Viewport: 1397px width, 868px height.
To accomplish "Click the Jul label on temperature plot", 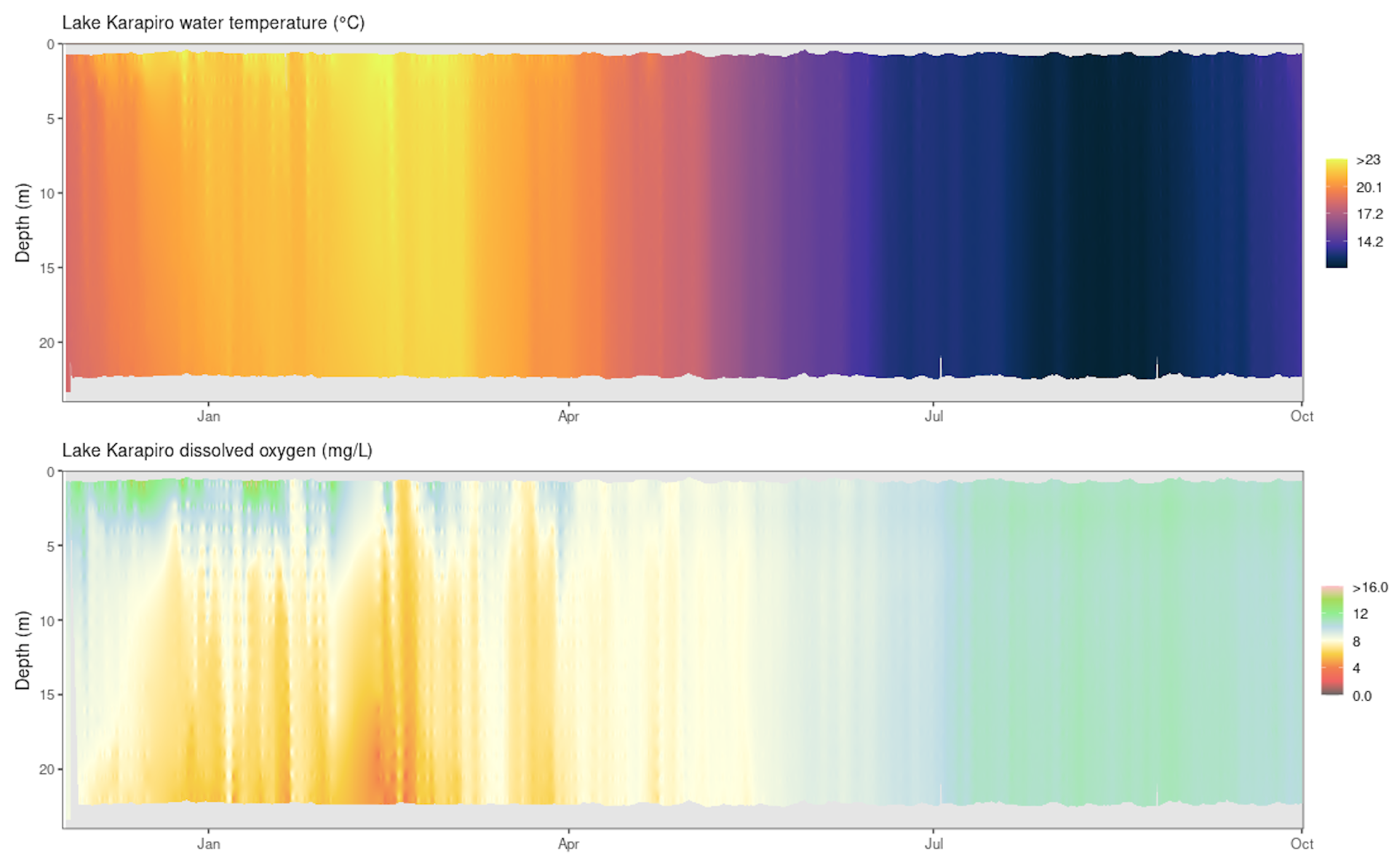I will tap(934, 416).
